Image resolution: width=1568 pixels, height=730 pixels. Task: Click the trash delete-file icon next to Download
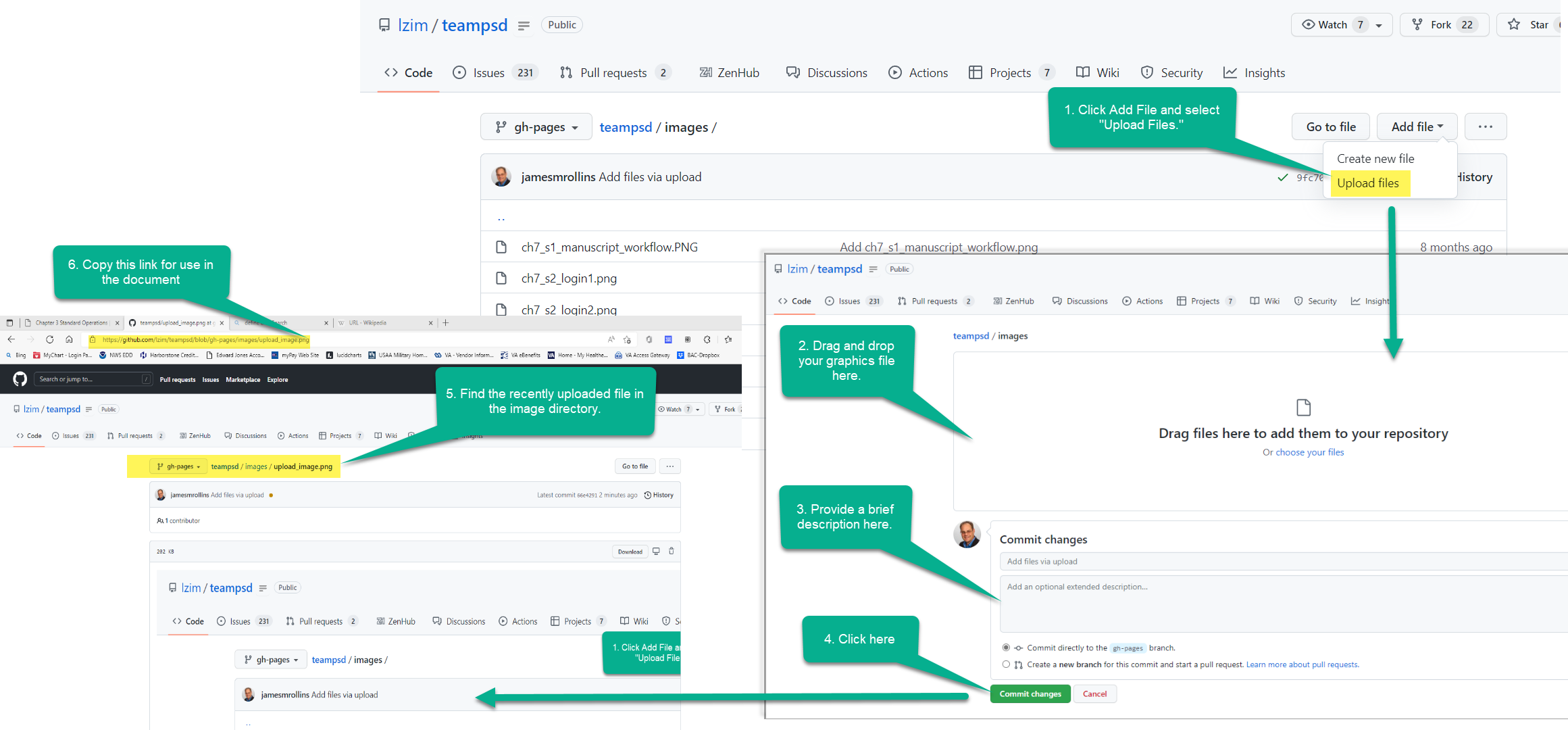(x=671, y=552)
